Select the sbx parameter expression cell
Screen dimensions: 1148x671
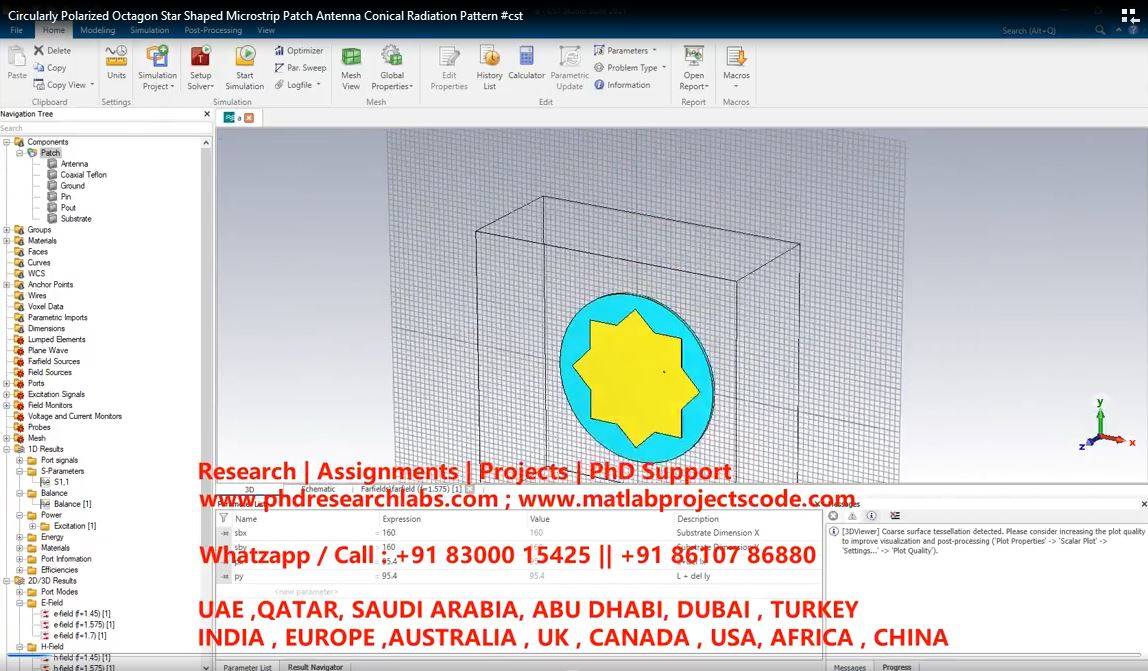[452, 533]
